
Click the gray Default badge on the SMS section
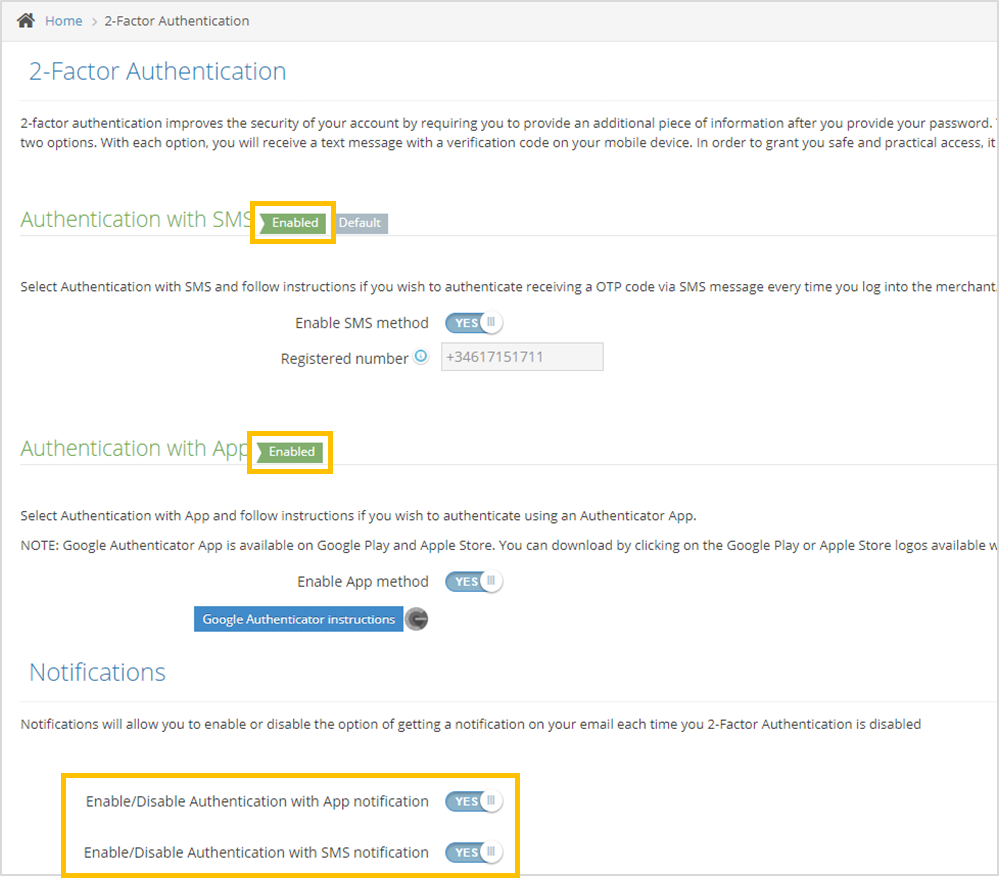coord(360,223)
